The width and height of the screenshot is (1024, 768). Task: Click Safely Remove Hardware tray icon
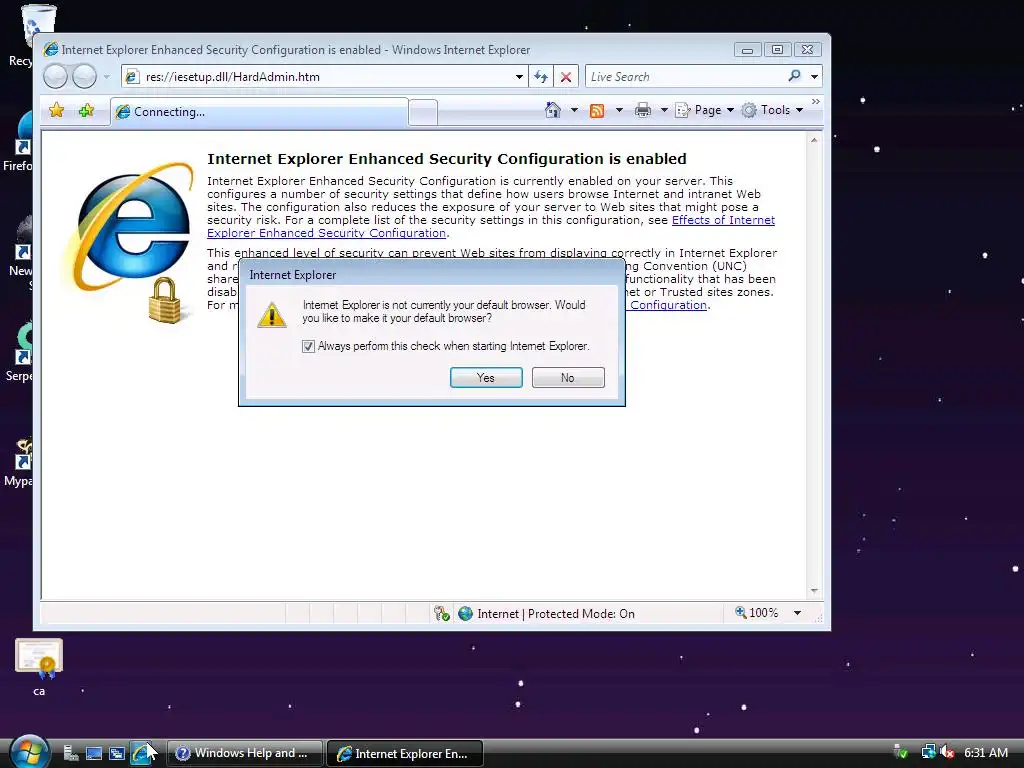[901, 752]
